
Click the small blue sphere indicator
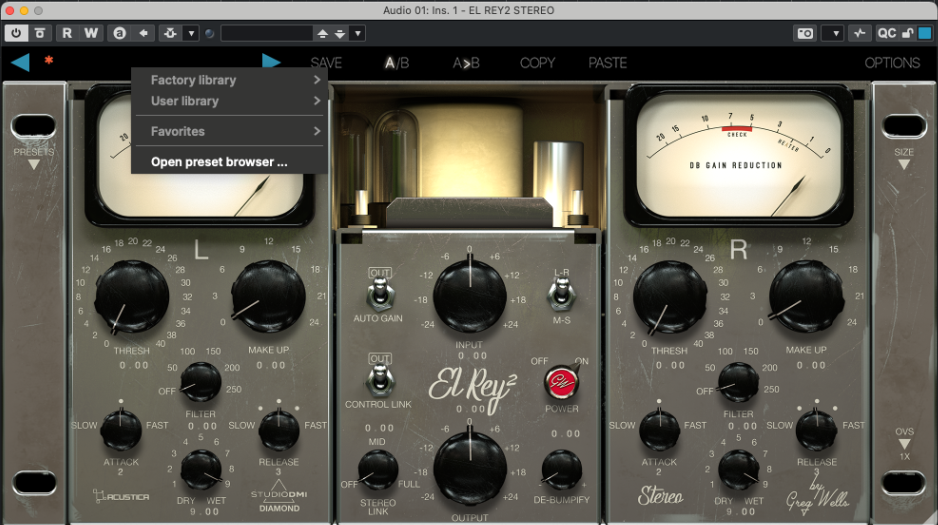coord(209,33)
